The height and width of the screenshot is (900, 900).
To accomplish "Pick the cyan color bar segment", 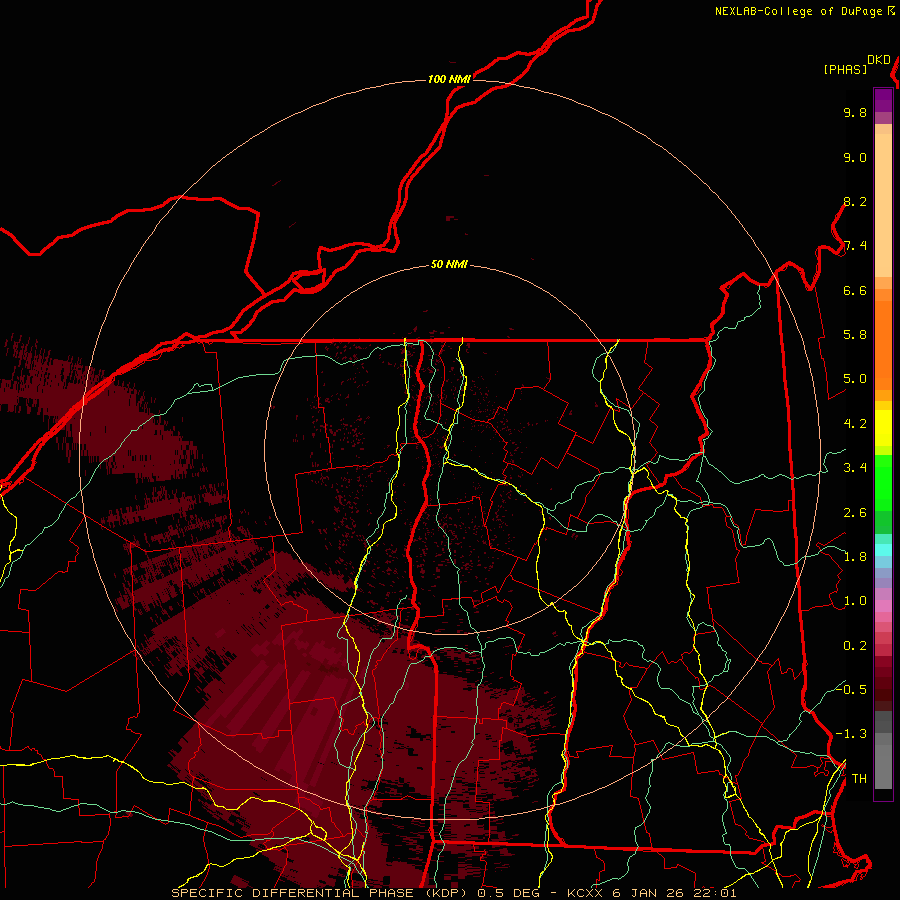I will (883, 550).
